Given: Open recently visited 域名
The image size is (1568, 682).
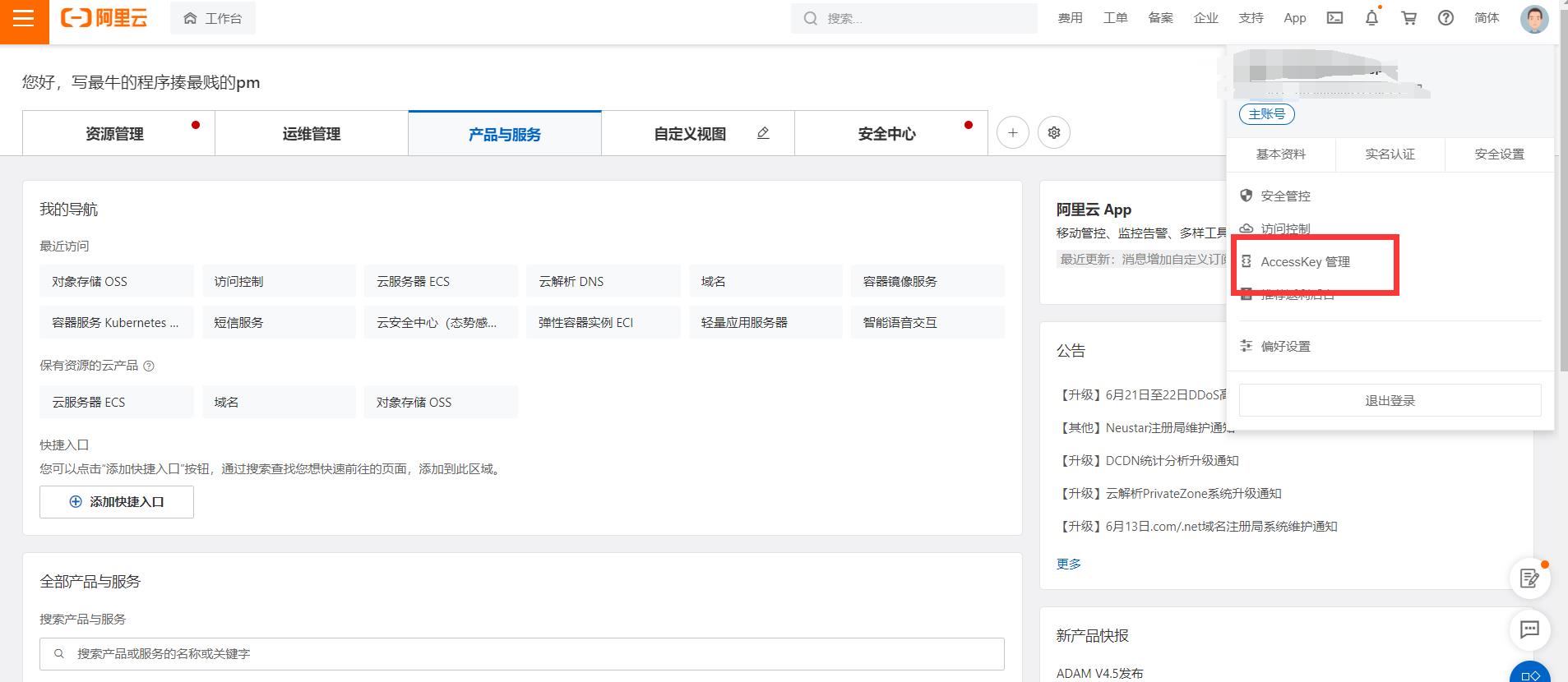Looking at the screenshot, I should tap(765, 281).
